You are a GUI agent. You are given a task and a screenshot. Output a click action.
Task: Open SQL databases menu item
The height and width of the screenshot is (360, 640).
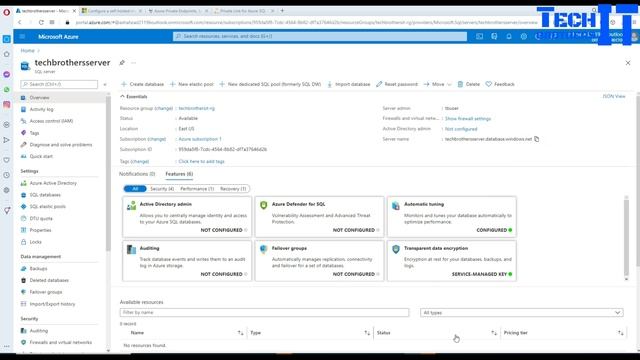click(45, 195)
